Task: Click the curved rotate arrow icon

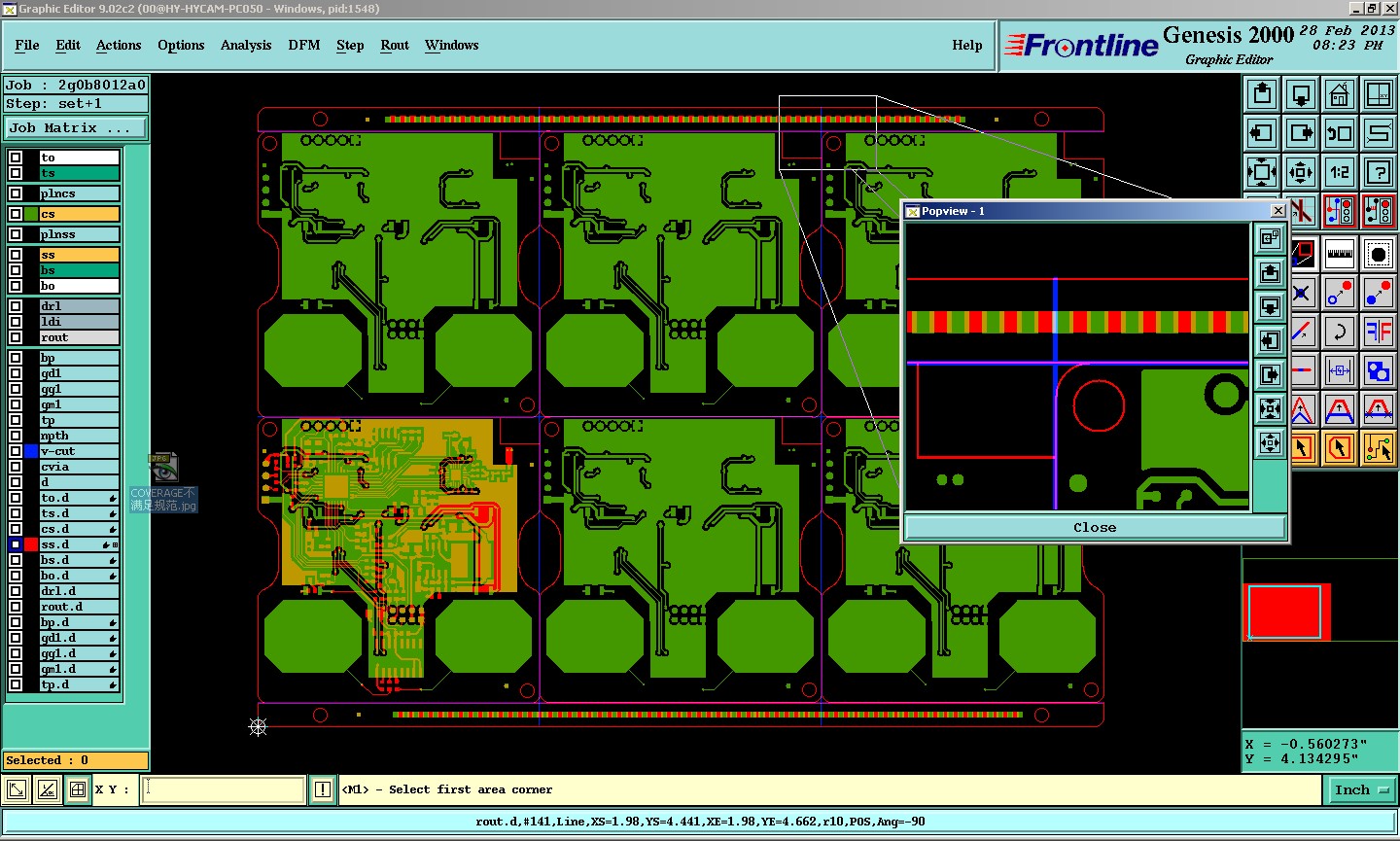Action: tap(1340, 332)
